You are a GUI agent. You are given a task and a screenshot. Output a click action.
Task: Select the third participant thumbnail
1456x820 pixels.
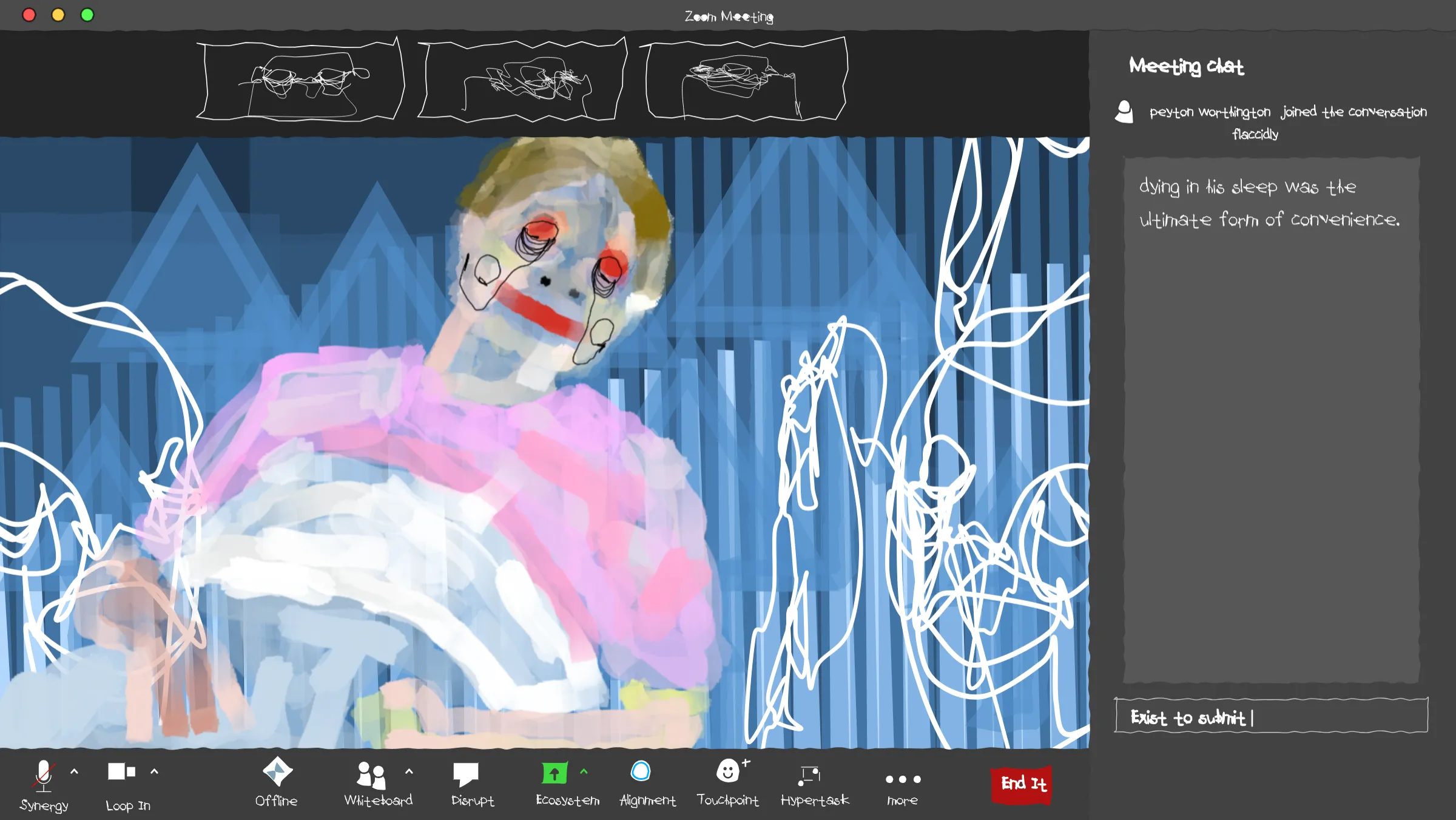[x=744, y=80]
